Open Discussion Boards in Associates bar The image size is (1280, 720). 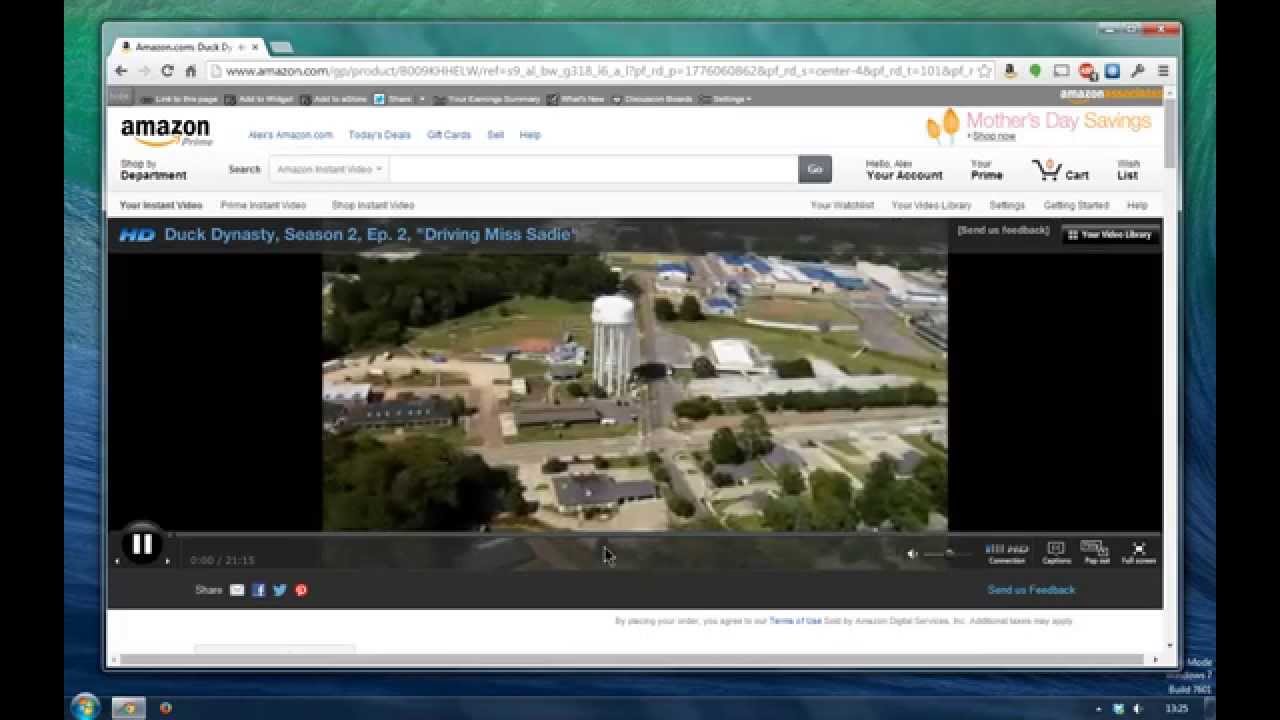(x=652, y=99)
